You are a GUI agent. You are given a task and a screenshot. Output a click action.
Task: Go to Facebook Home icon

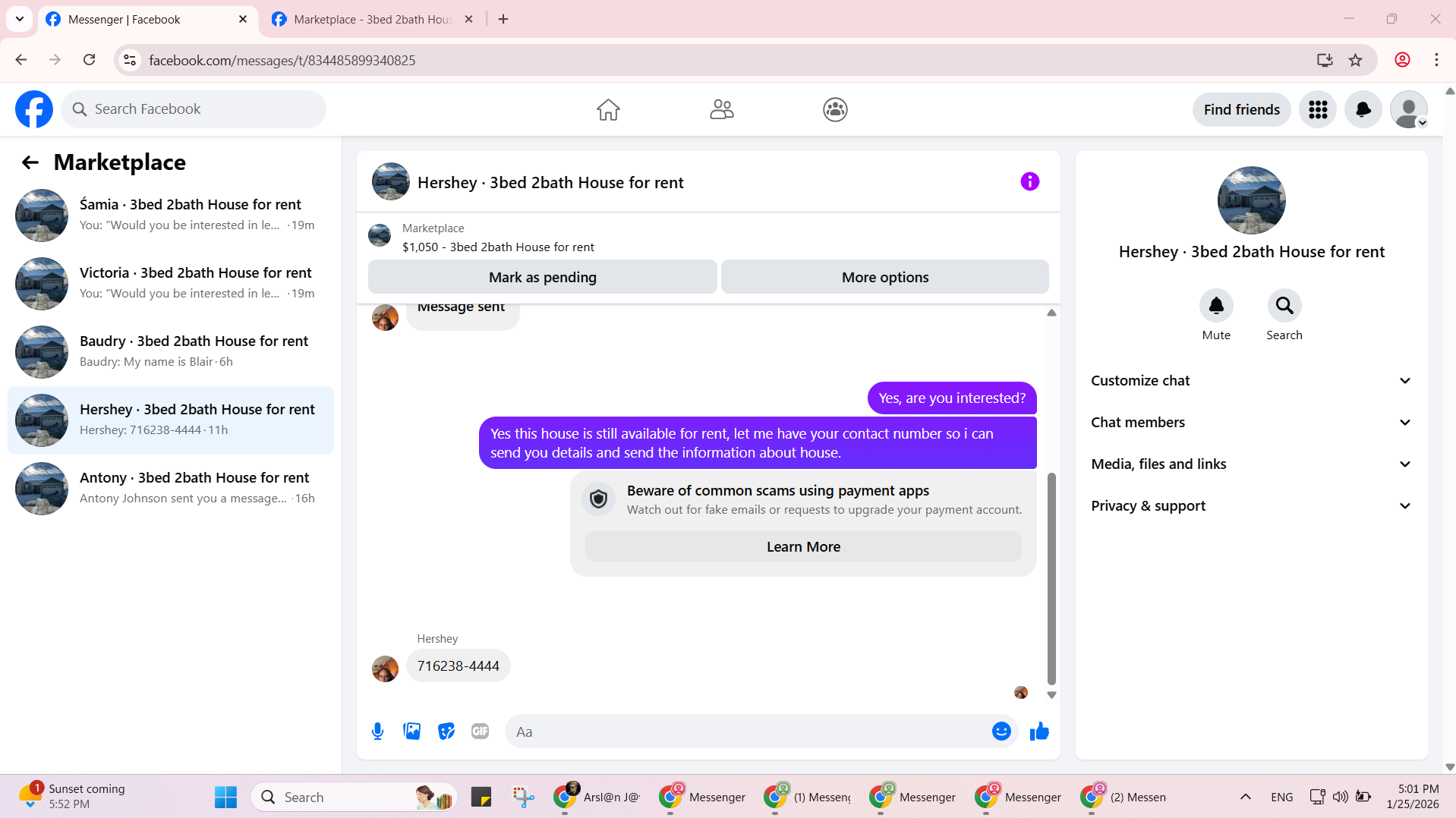click(x=608, y=110)
